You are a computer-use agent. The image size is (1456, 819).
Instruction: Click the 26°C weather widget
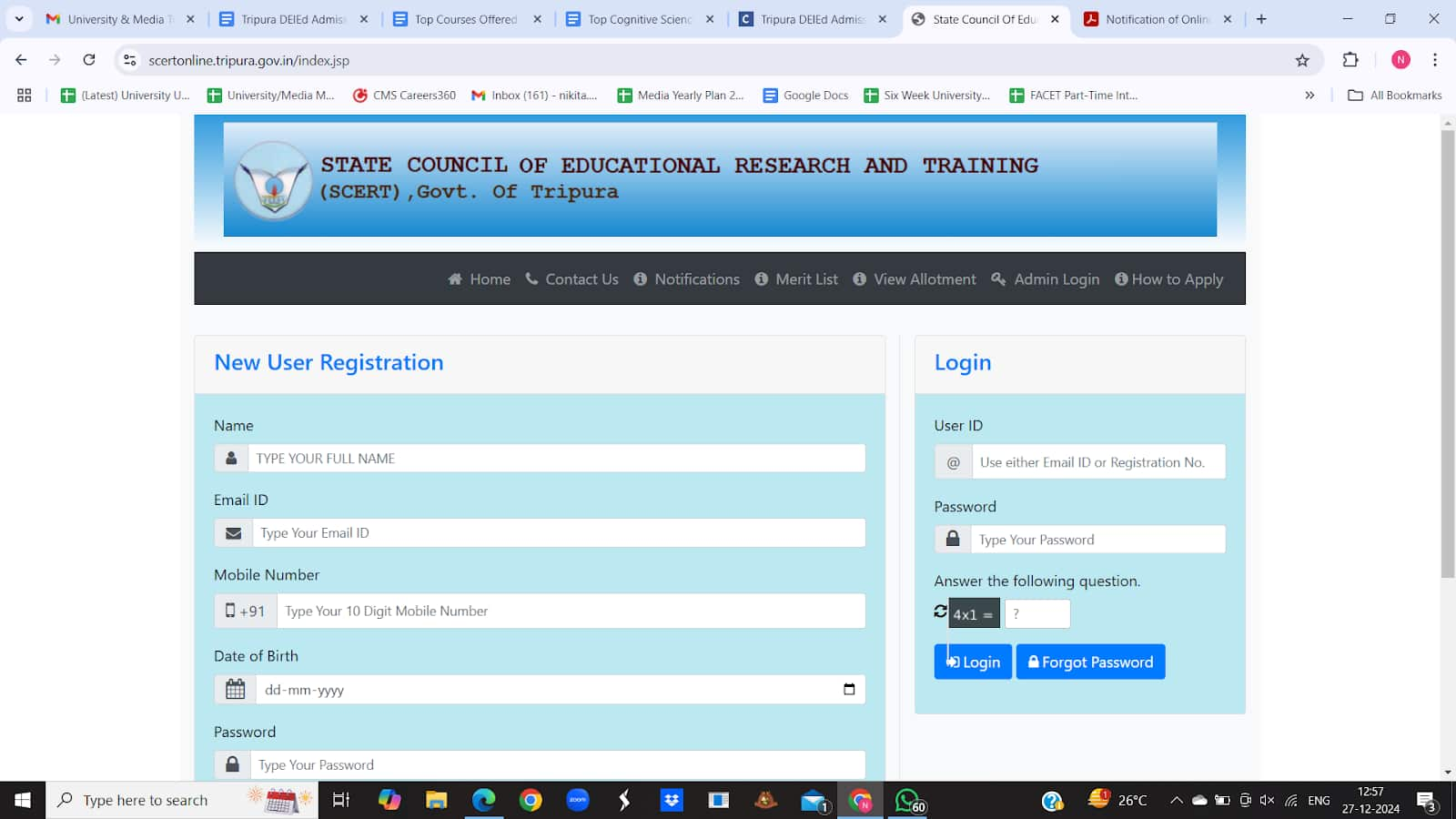1118,800
